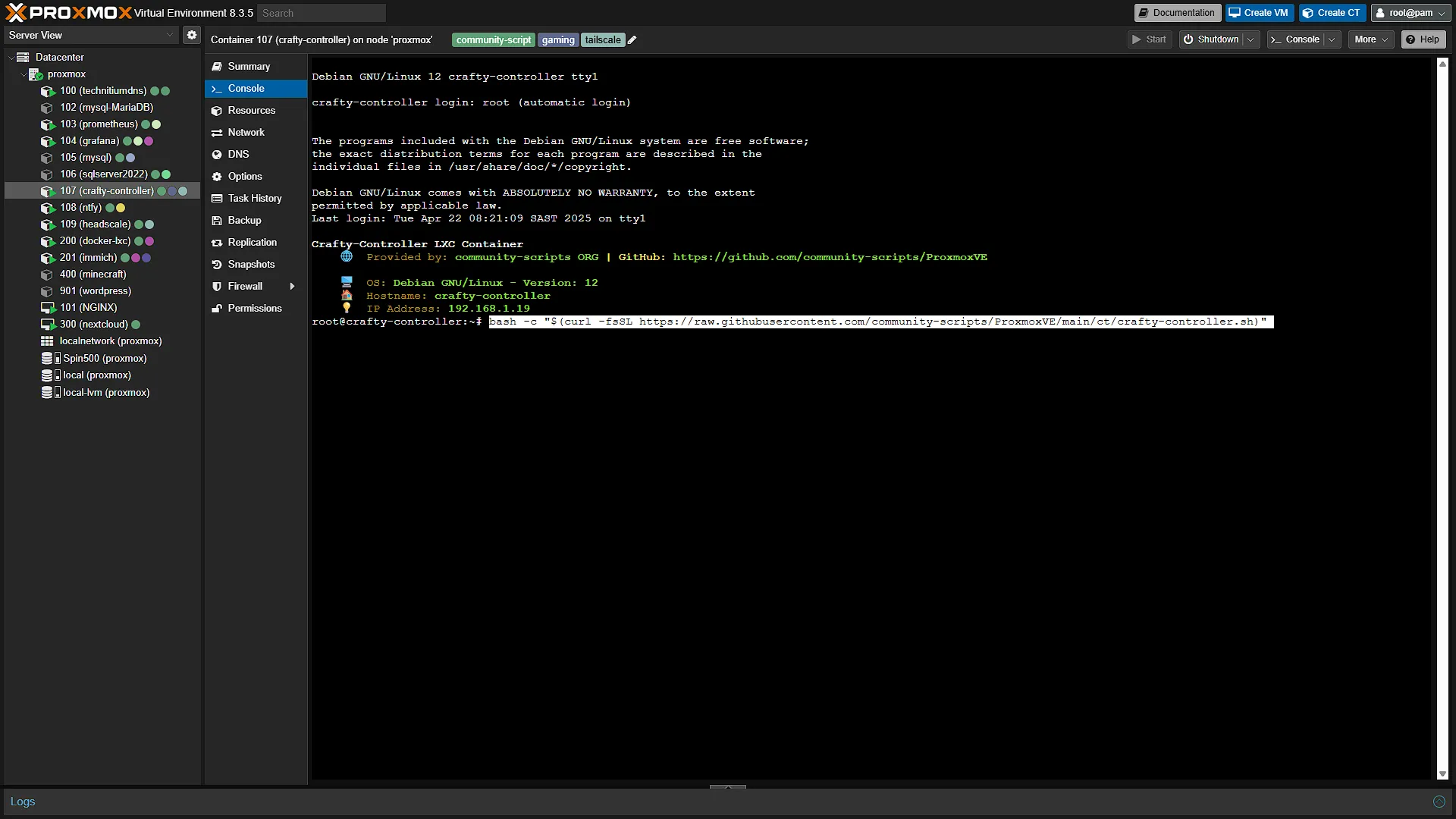Click the pencil icon to edit tags

tap(632, 40)
